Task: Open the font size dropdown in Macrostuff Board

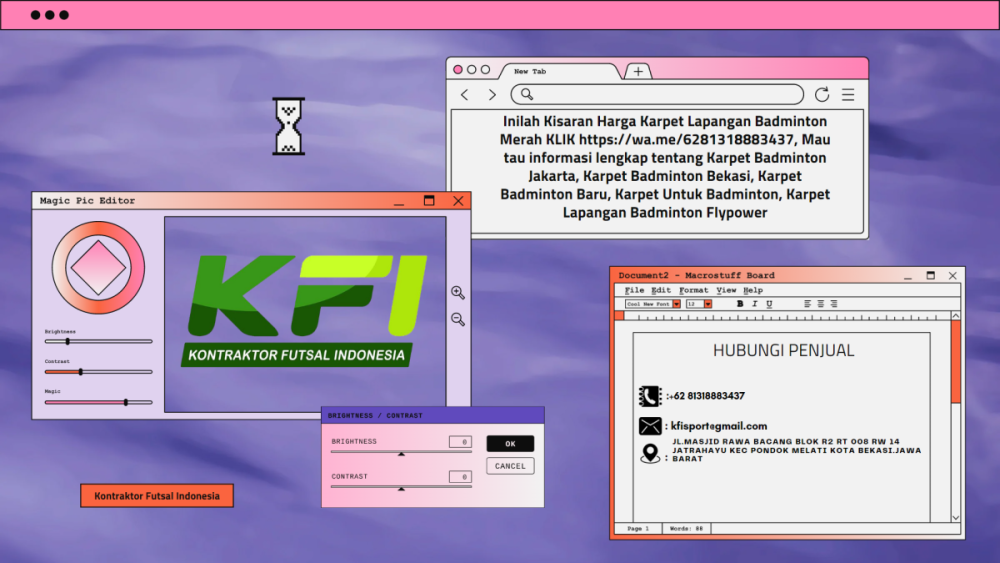Action: point(708,304)
